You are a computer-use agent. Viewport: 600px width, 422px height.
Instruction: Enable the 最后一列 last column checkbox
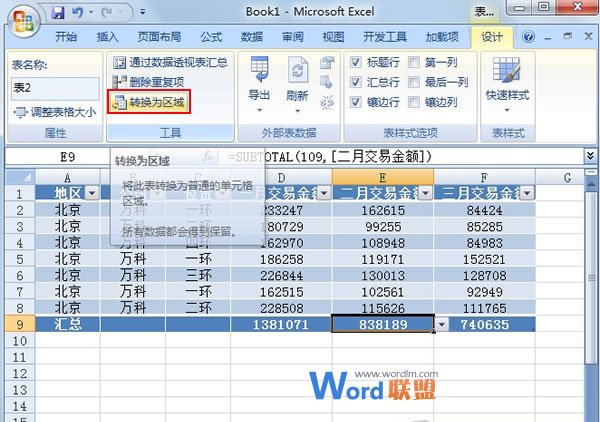coord(414,82)
